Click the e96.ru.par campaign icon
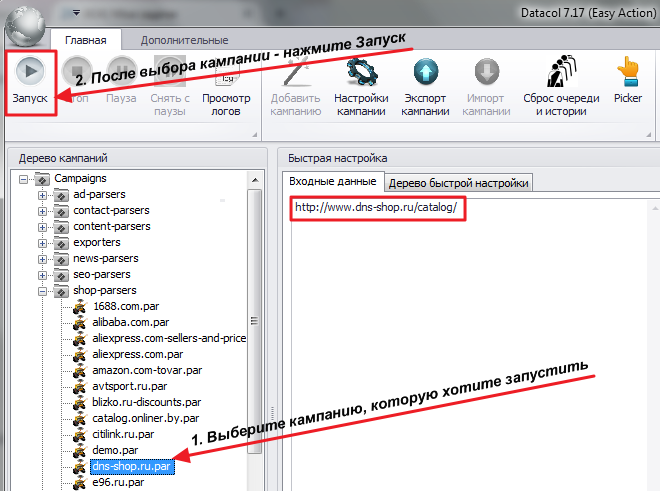This screenshot has width=660, height=491. tap(80, 483)
